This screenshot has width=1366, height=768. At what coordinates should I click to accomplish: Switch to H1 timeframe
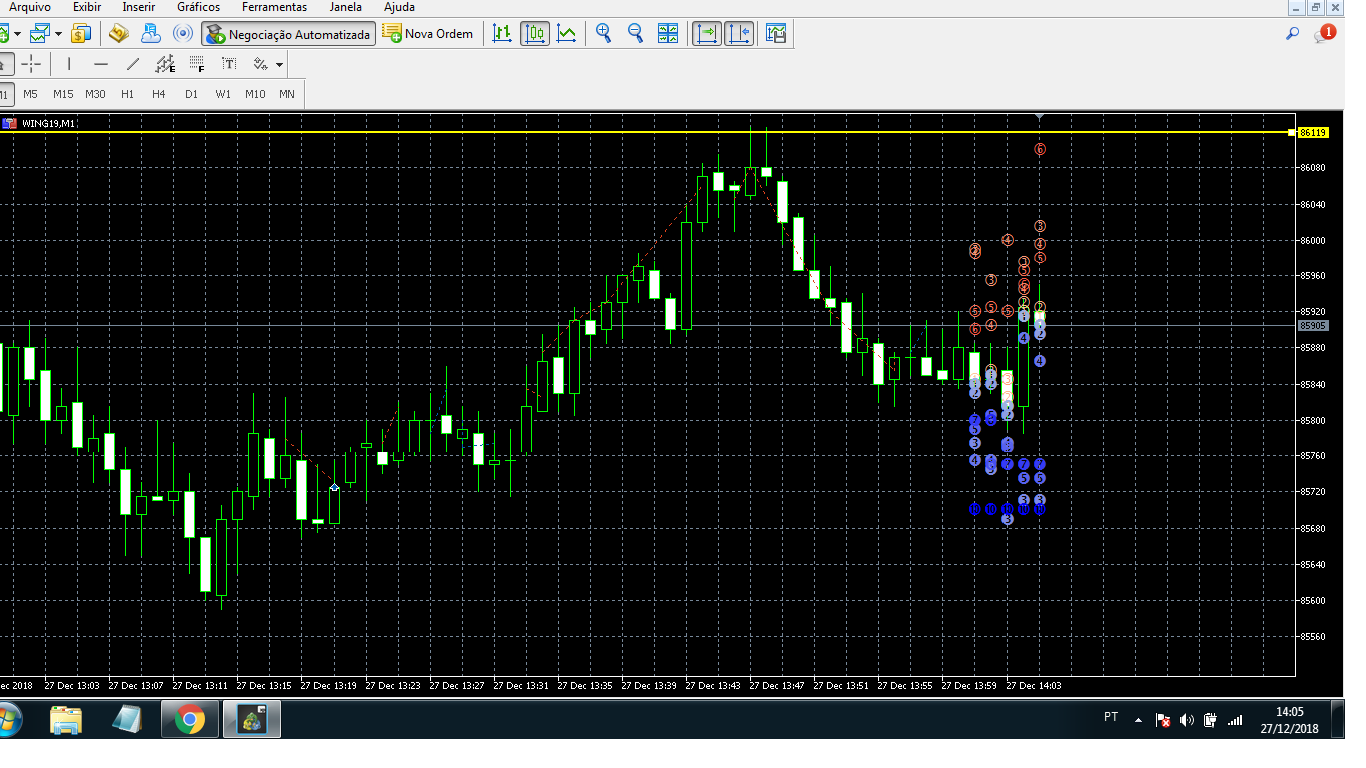[127, 94]
